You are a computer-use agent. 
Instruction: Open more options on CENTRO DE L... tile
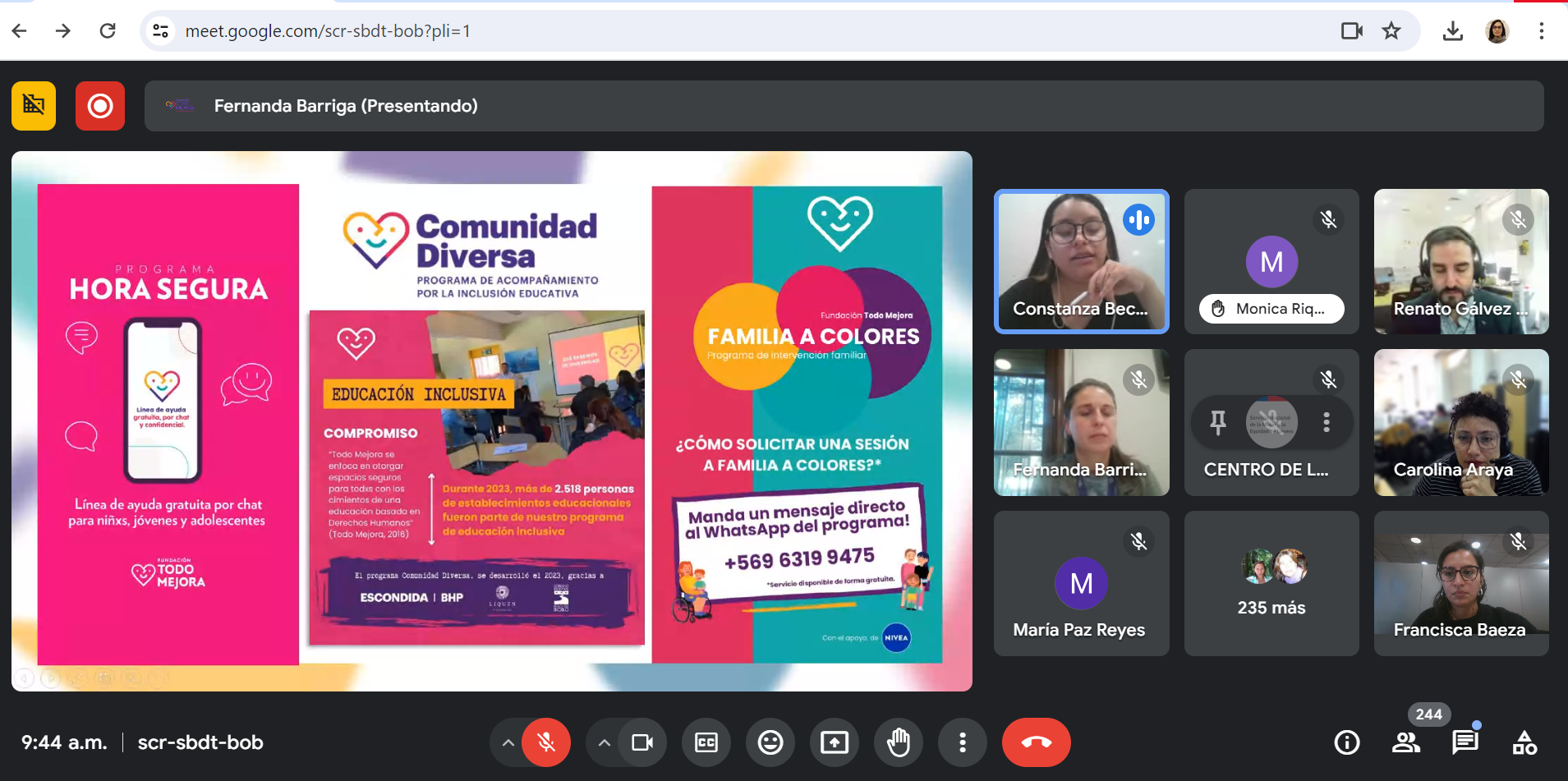1327,423
